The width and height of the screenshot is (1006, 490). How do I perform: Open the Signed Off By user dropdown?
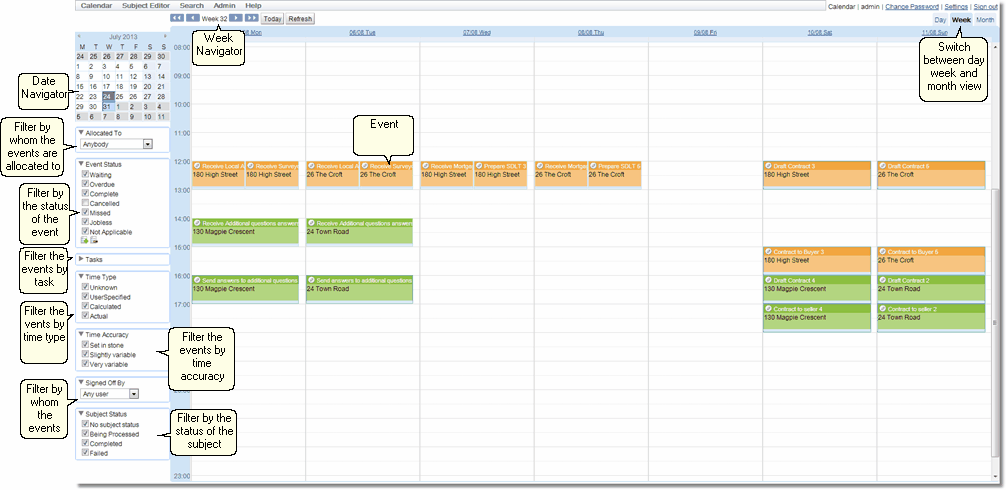[148, 394]
